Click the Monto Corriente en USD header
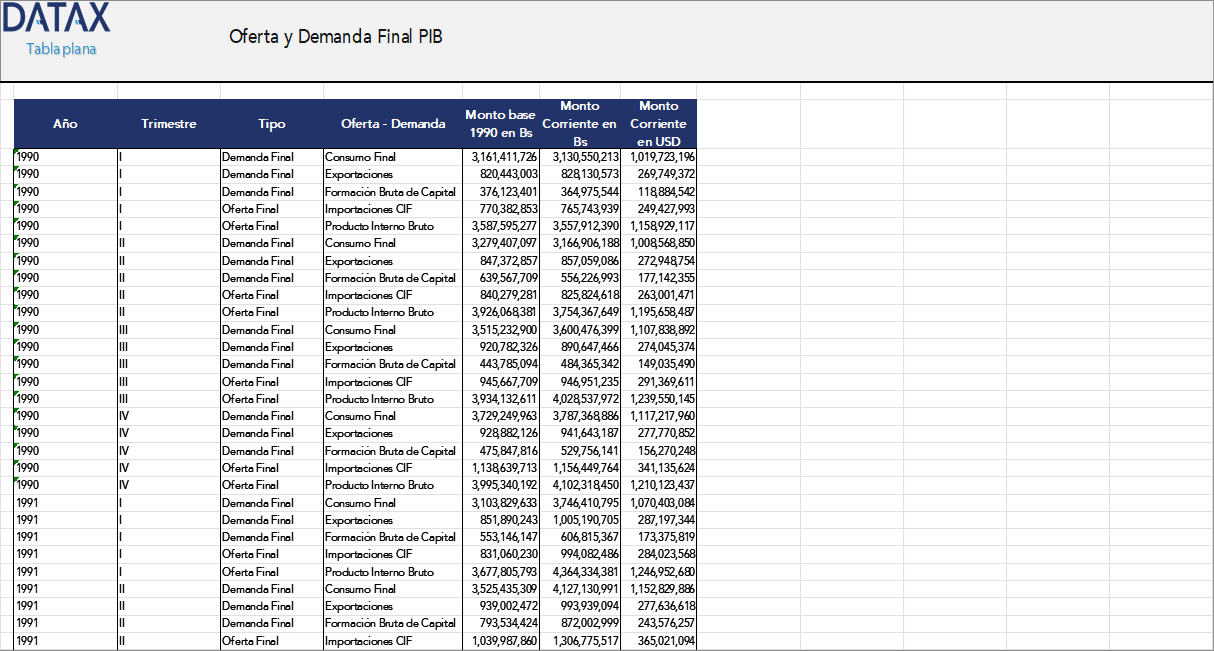The width and height of the screenshot is (1214, 651). [x=658, y=123]
